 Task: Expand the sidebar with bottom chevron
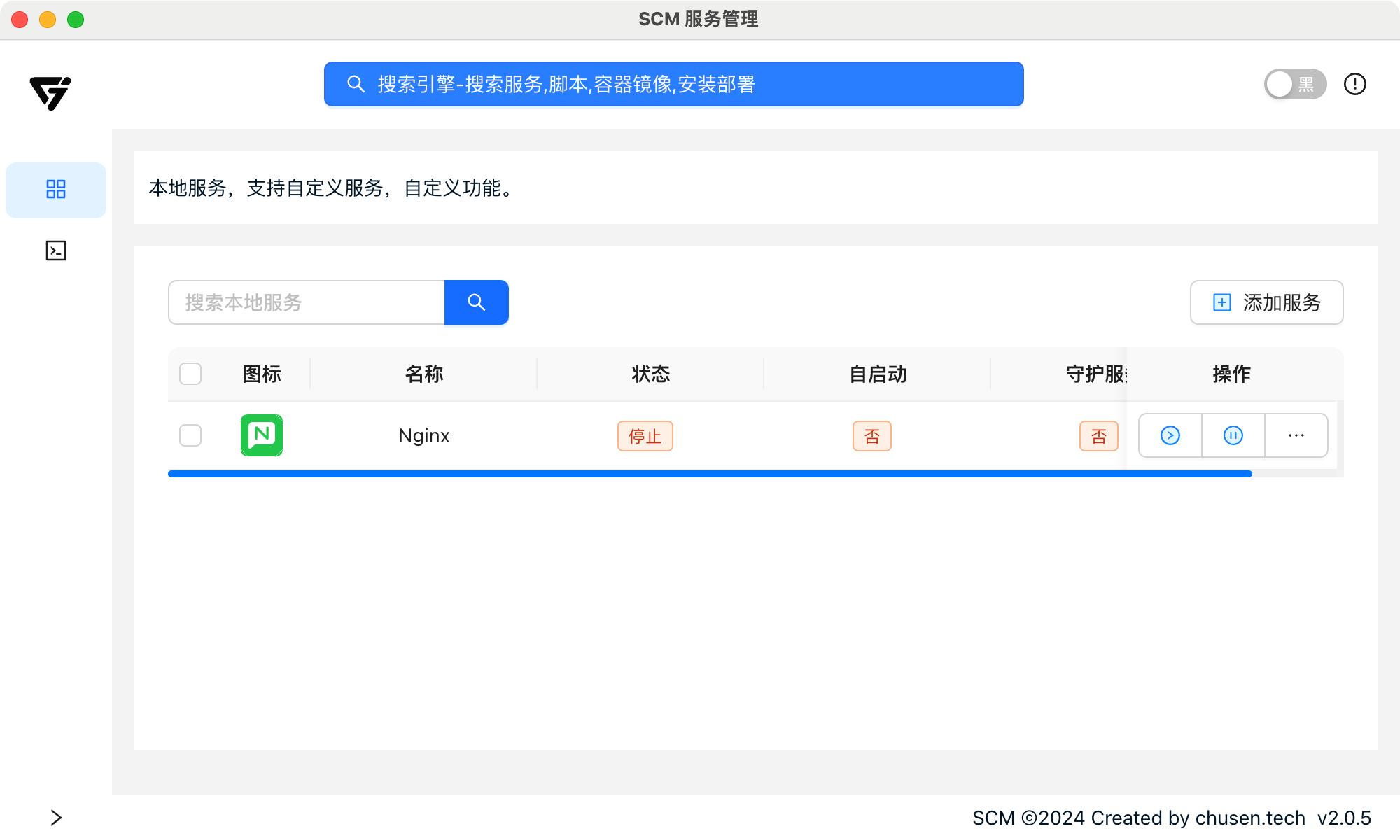coord(56,817)
